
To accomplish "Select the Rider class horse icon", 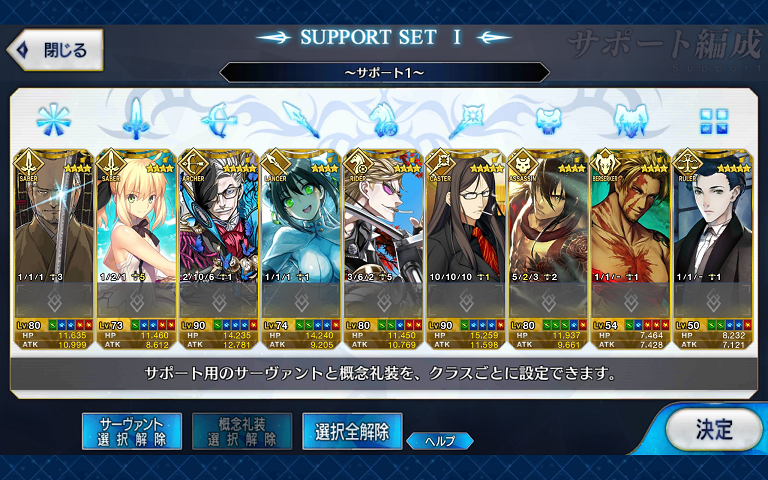I will click(384, 120).
